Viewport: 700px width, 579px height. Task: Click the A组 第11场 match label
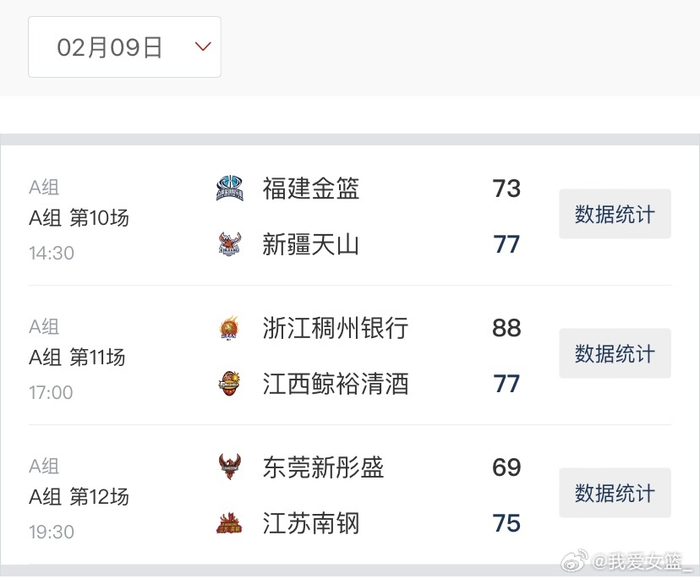[x=79, y=357]
